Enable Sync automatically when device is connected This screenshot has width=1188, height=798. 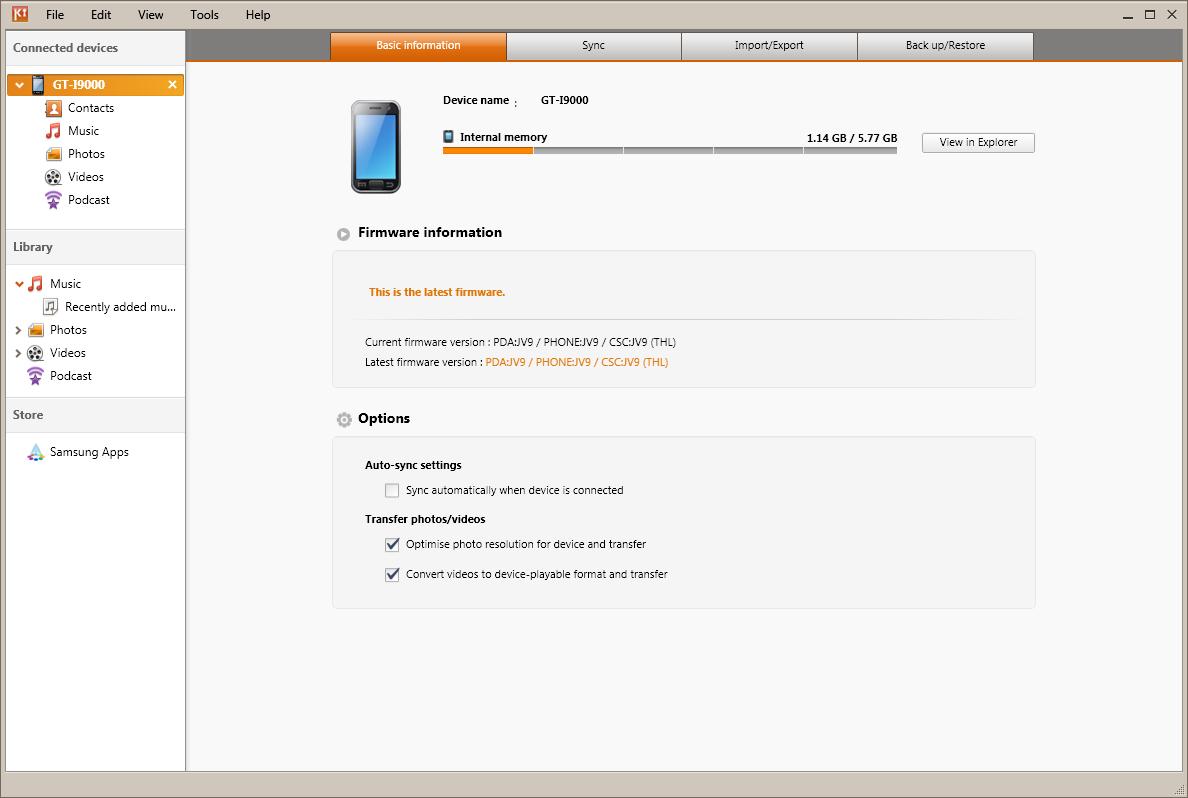(x=392, y=490)
